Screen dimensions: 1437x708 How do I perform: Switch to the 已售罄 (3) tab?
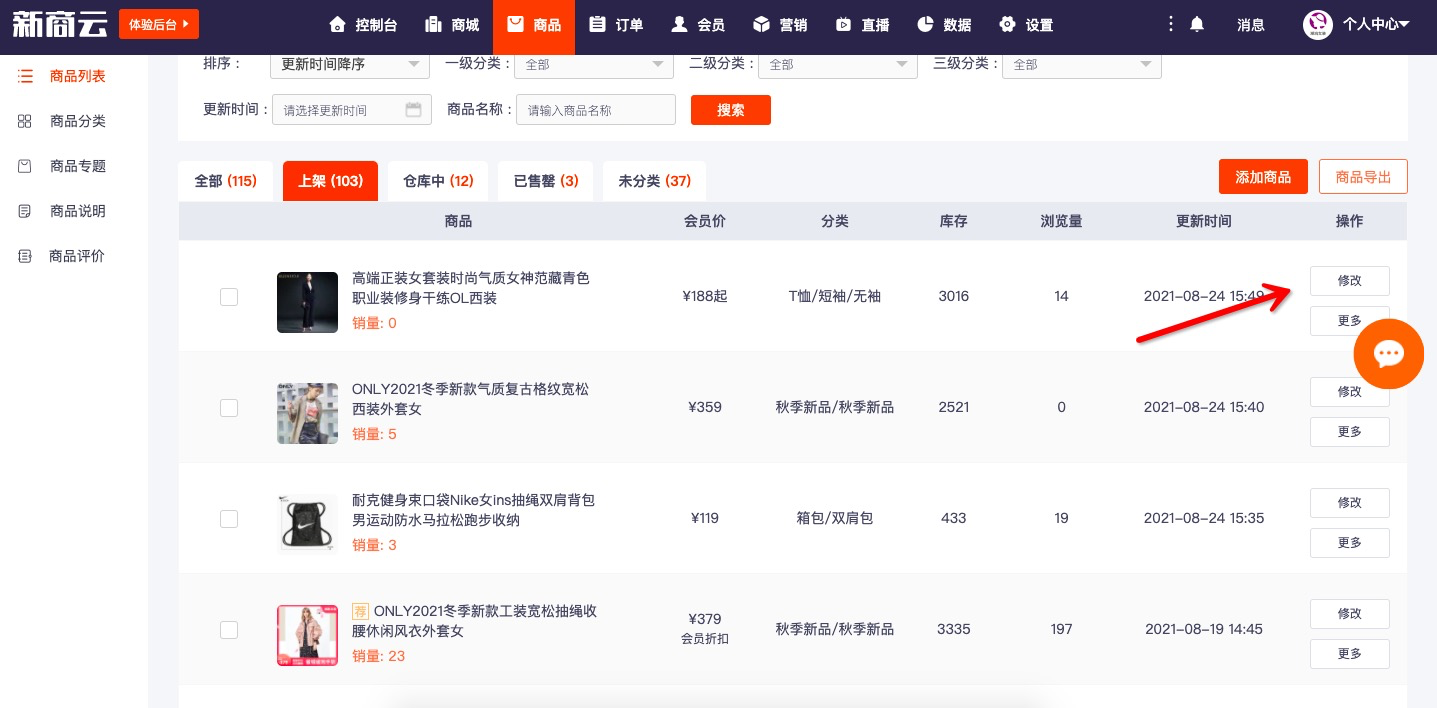pos(545,181)
